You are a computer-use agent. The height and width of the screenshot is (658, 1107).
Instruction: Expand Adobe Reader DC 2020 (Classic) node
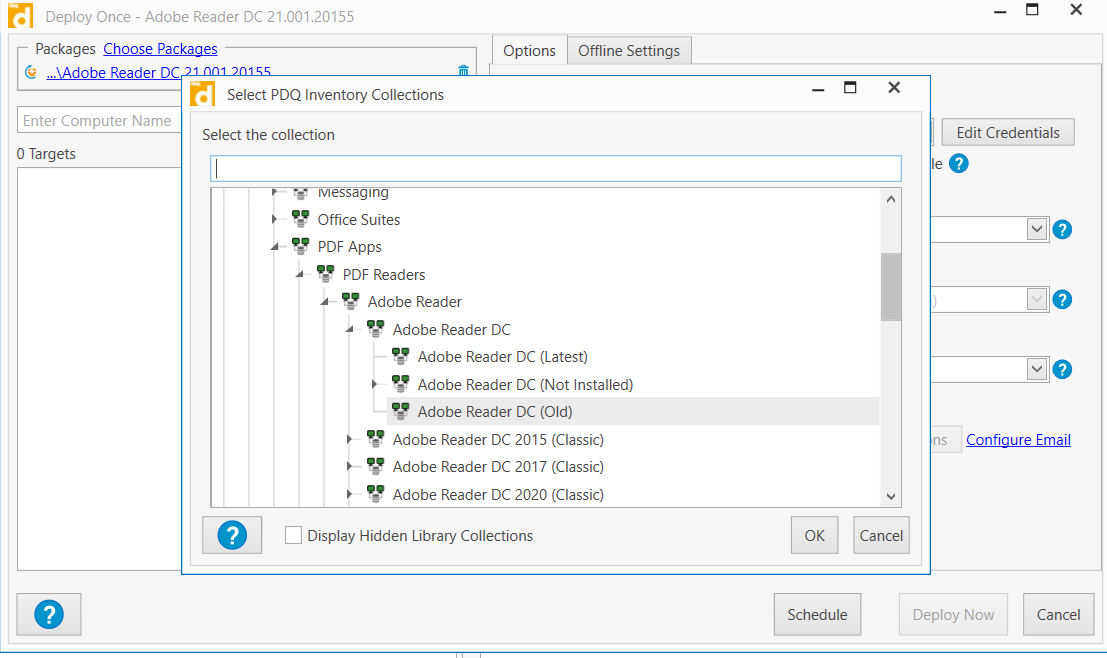tap(349, 494)
